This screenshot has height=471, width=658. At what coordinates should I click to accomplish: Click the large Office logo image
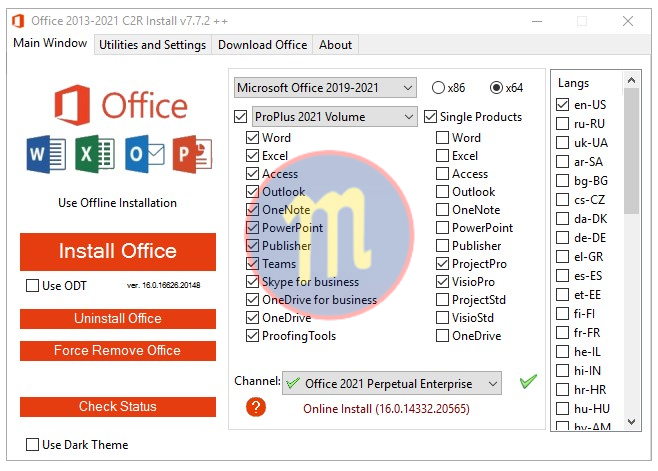click(121, 105)
